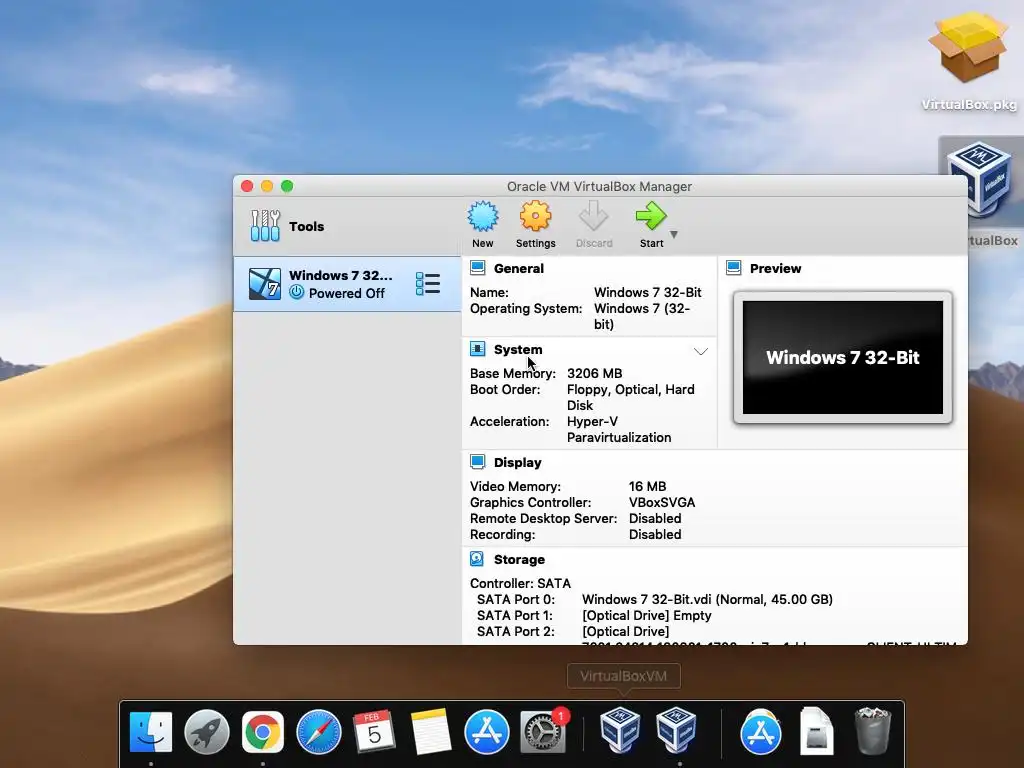The height and width of the screenshot is (768, 1024).
Task: Open Notes from the dock
Action: (430, 731)
